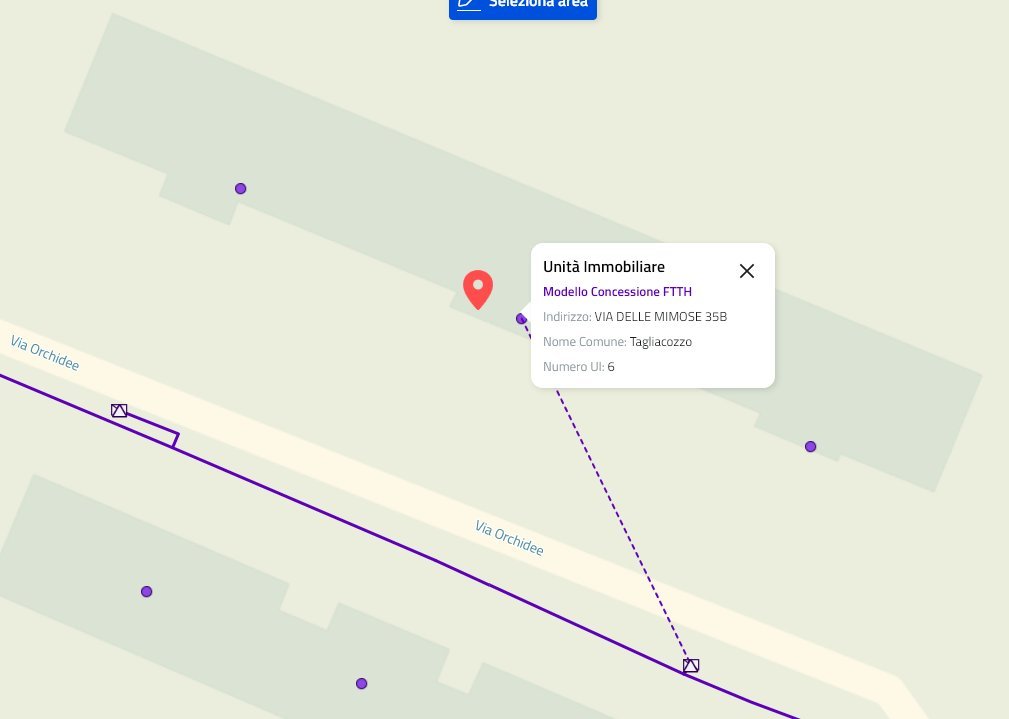Click the purple dot next to the red pin
This screenshot has height=719, width=1009.
[521, 319]
